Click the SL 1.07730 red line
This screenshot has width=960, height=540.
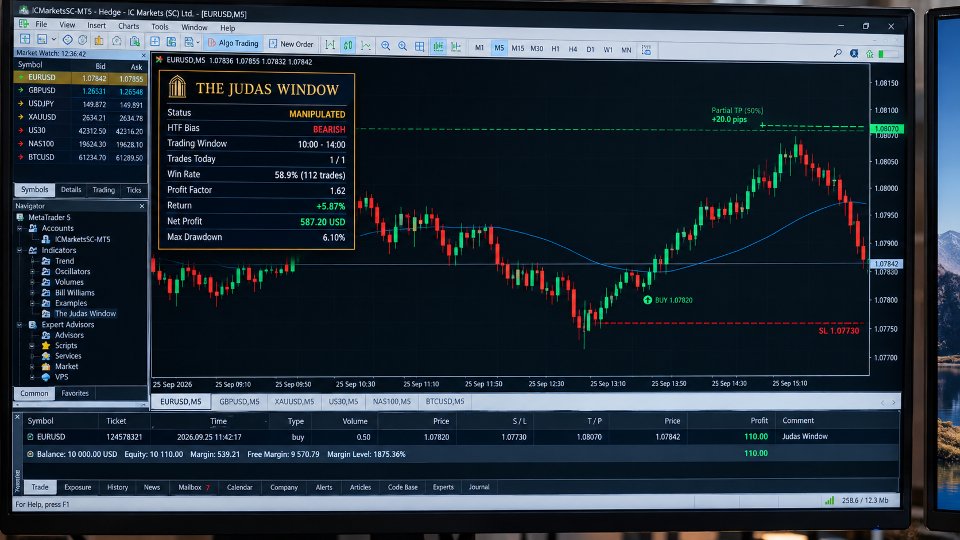click(732, 323)
